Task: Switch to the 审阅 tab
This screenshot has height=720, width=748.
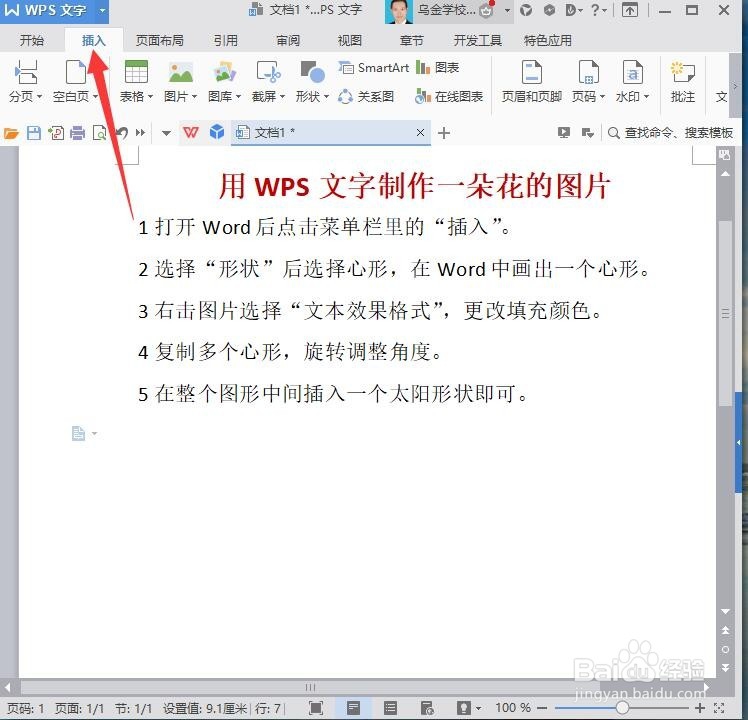Action: tap(288, 41)
